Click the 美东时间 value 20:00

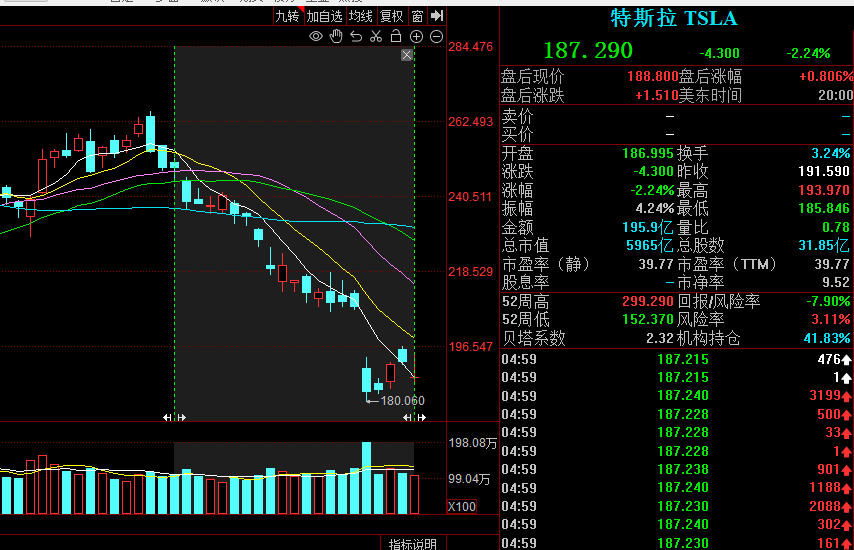[835, 95]
